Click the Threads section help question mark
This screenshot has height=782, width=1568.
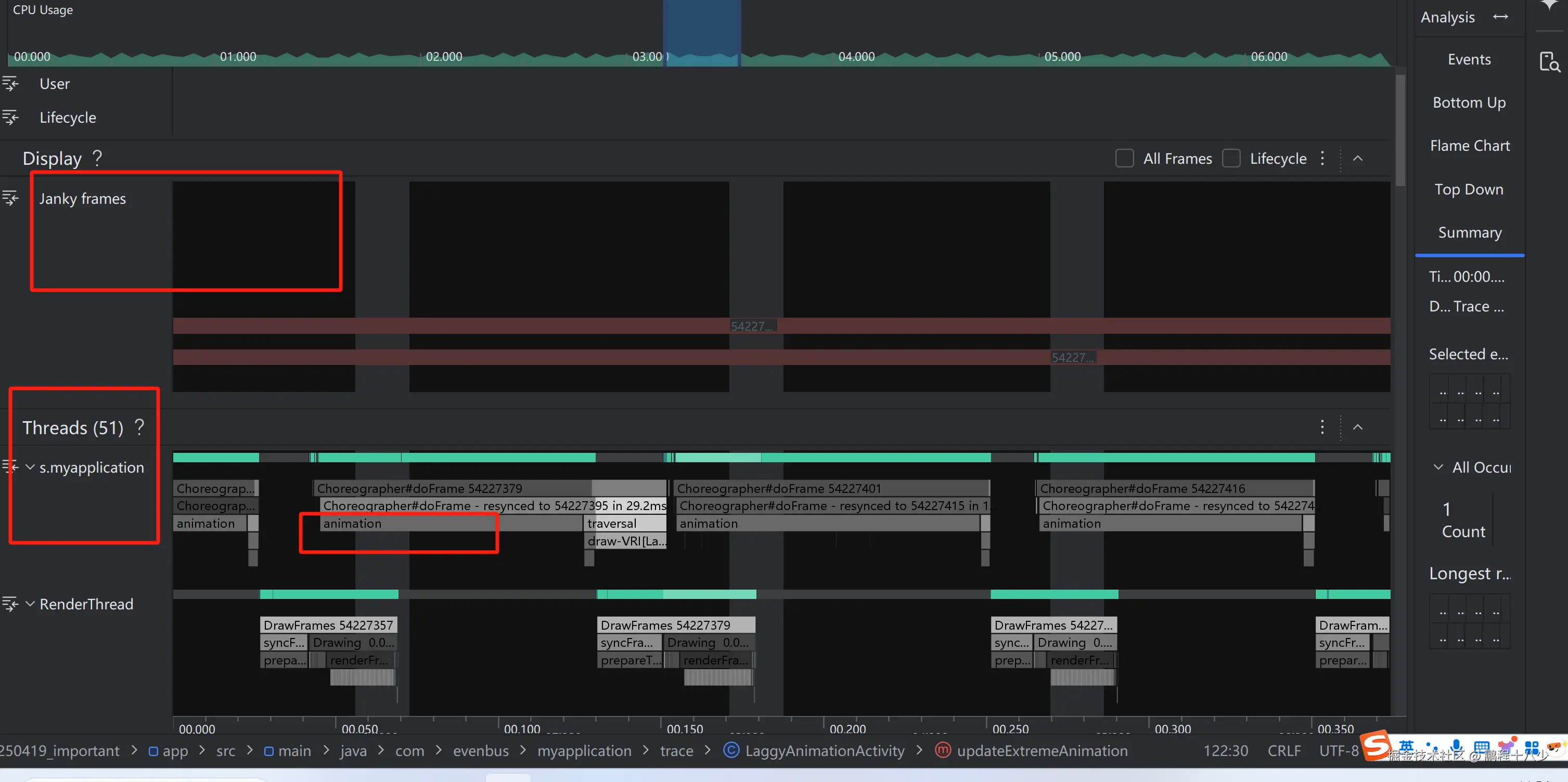click(139, 427)
